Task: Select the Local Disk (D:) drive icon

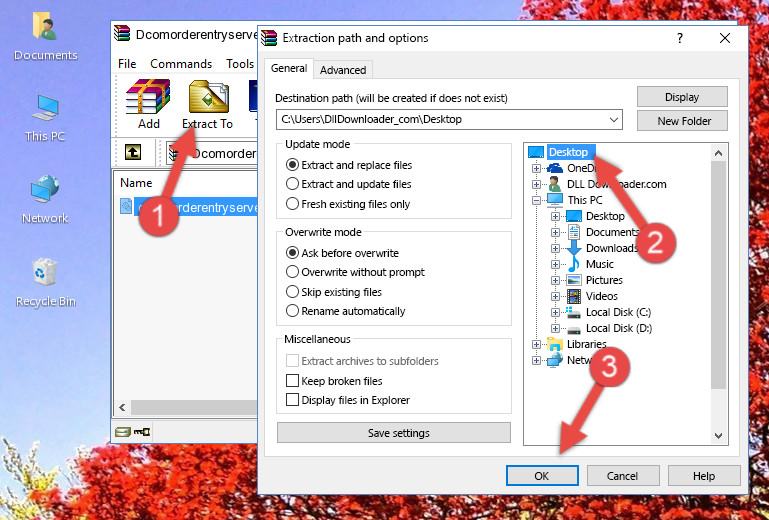Action: pyautogui.click(x=574, y=329)
